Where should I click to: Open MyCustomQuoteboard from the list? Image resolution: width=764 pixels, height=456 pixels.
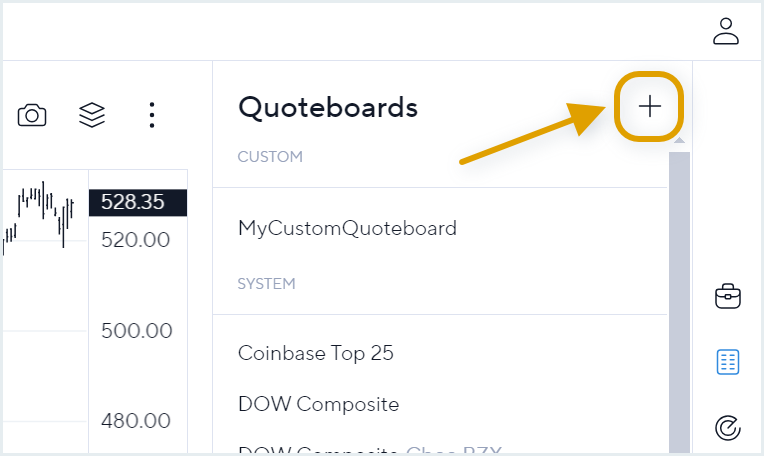[347, 228]
